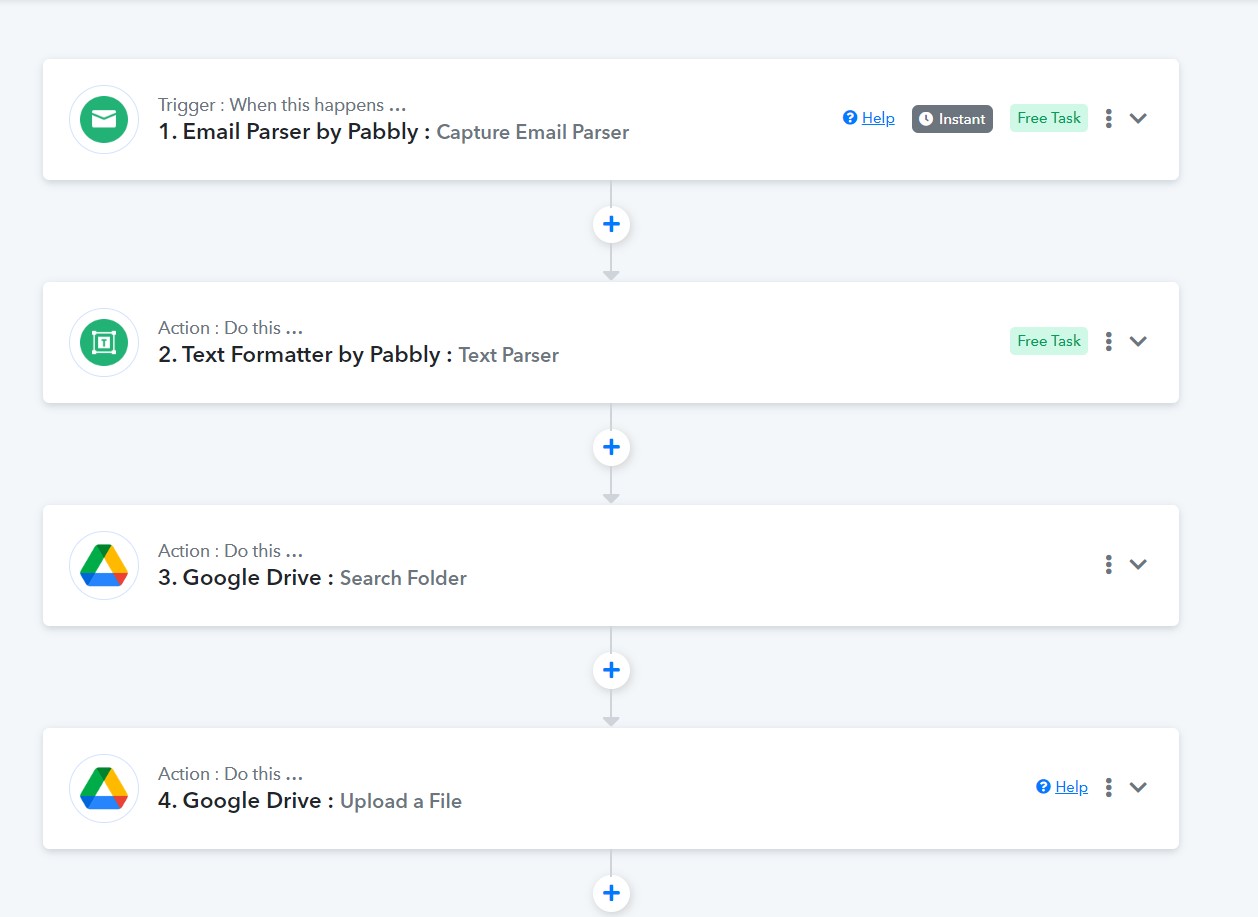1258x917 pixels.
Task: Add a step after Email Parser trigger
Action: click(611, 224)
